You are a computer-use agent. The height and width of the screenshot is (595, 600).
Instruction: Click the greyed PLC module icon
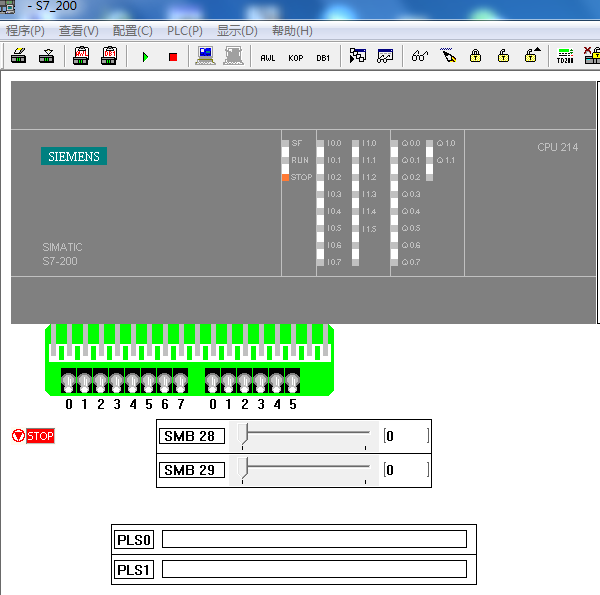[233, 56]
